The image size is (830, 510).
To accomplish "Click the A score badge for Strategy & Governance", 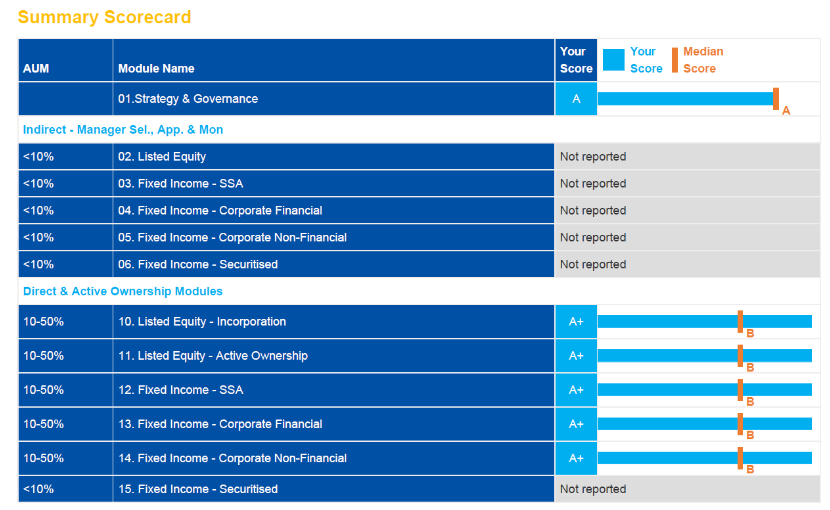I will click(576, 99).
